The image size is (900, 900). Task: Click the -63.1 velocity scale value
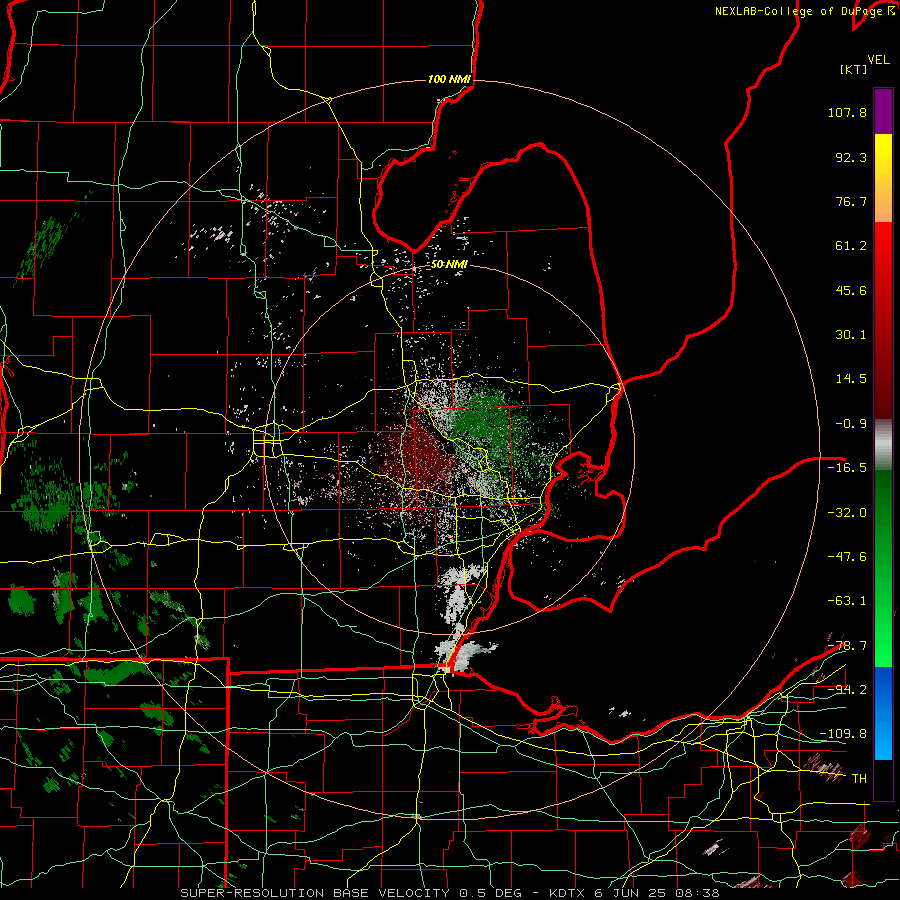(x=847, y=601)
